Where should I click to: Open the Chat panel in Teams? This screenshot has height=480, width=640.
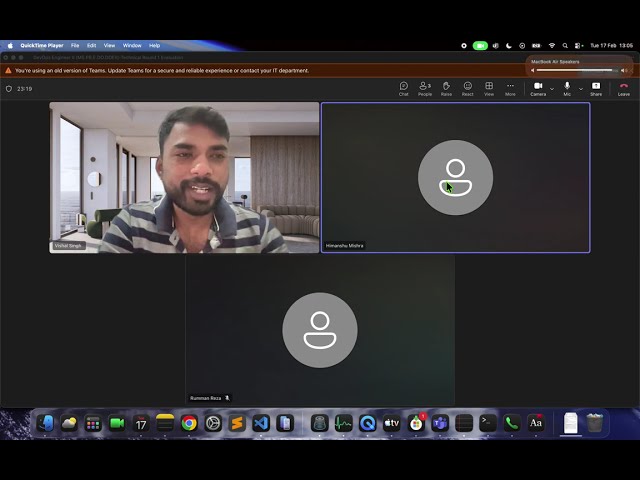pyautogui.click(x=403, y=89)
